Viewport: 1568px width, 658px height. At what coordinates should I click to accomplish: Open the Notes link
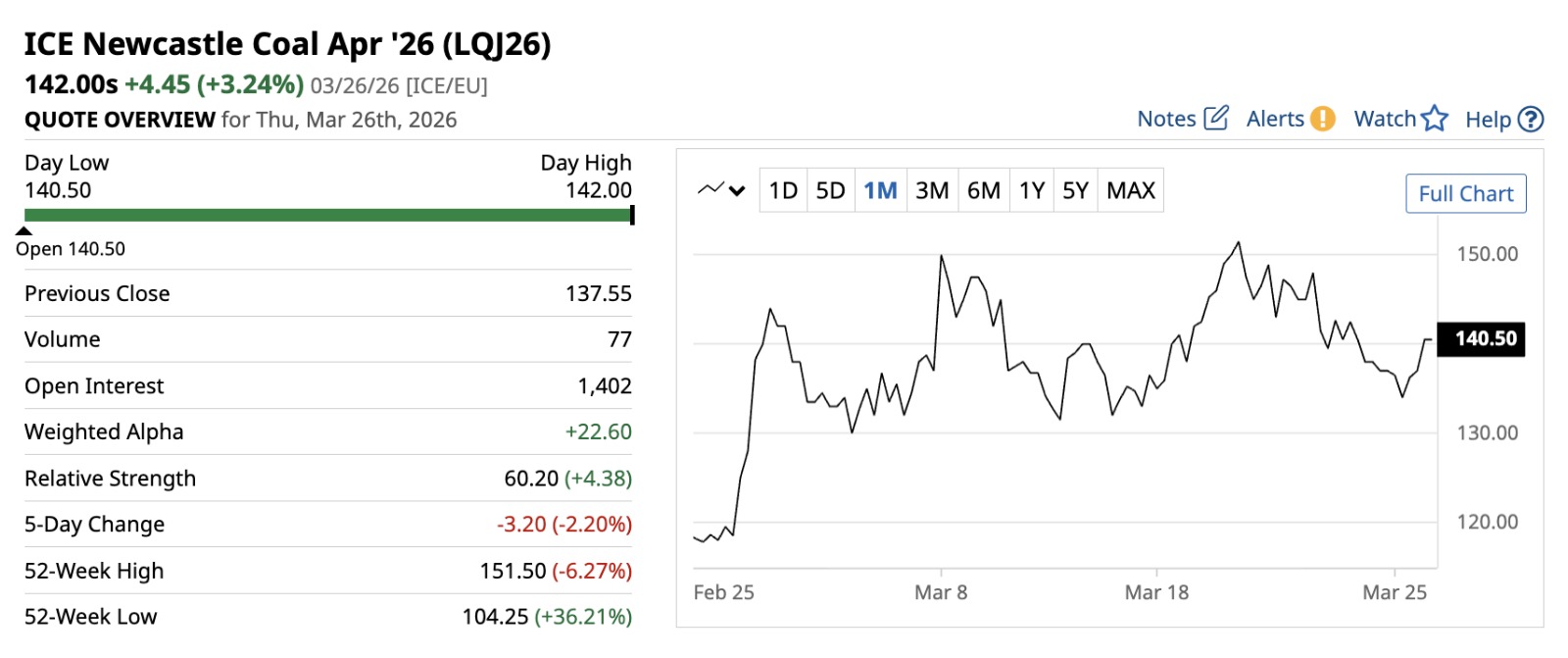1166,120
